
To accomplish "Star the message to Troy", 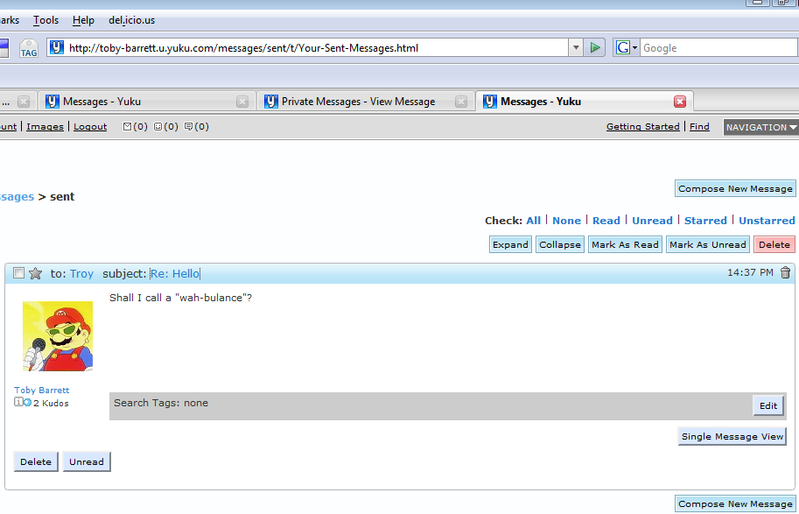I will [35, 273].
